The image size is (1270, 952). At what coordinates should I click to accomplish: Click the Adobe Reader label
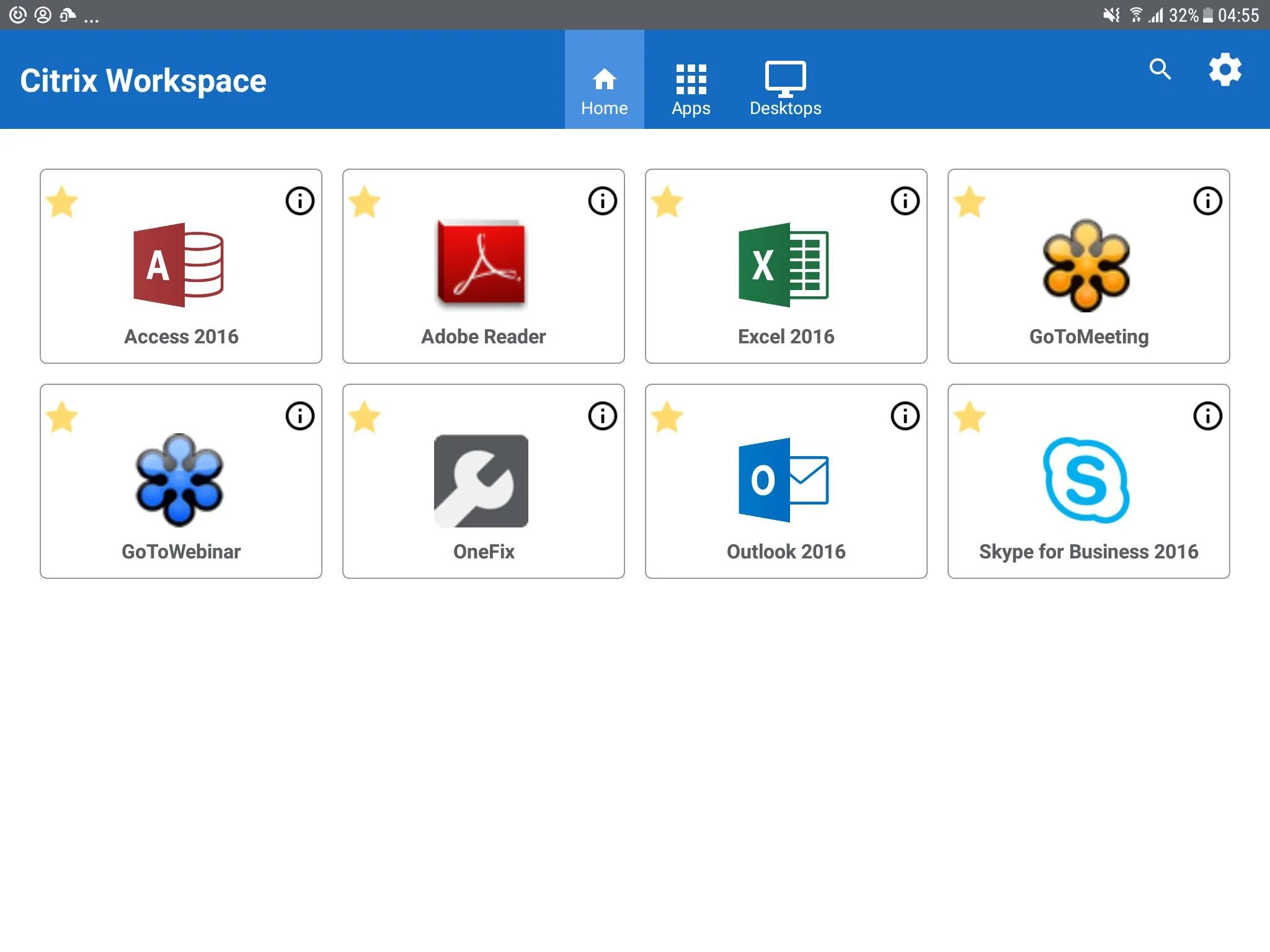click(484, 337)
